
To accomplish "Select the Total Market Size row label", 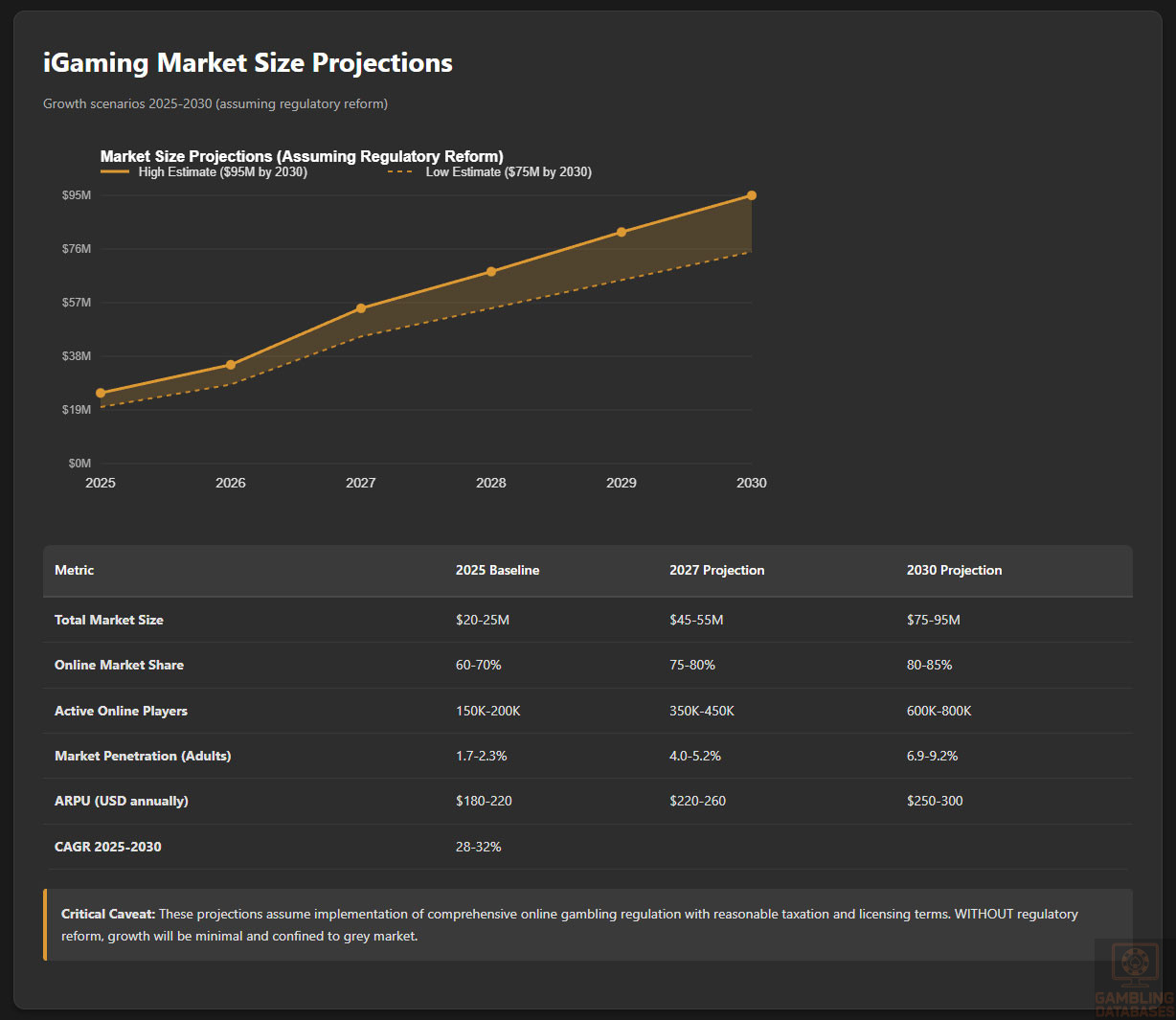I will (x=109, y=621).
